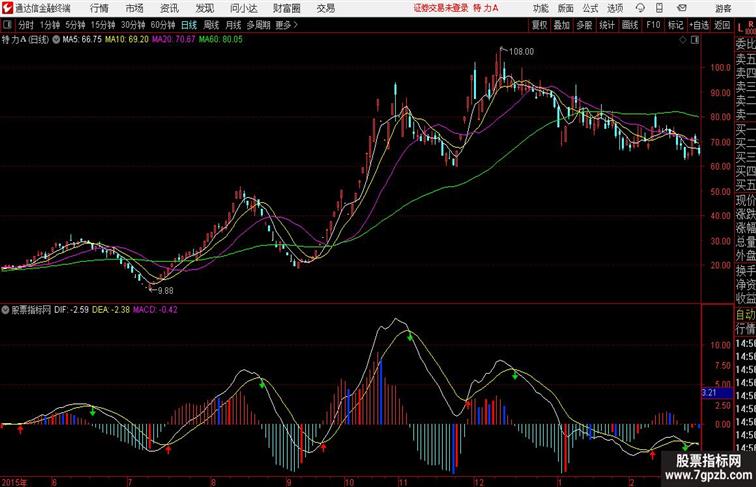Click the 叠加 overlay button
This screenshot has width=756, height=487.
coord(562,25)
